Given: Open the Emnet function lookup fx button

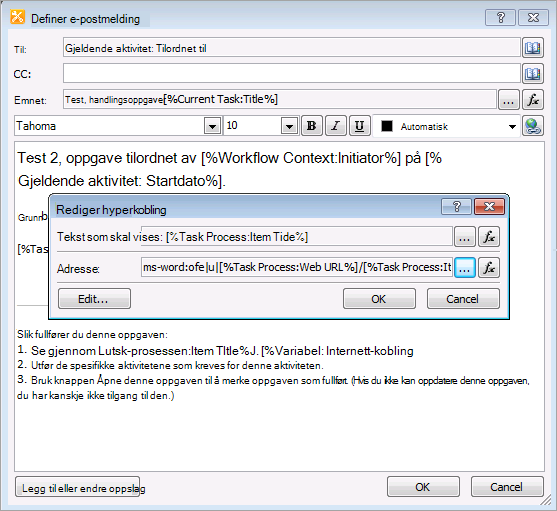Looking at the screenshot, I should (x=533, y=99).
